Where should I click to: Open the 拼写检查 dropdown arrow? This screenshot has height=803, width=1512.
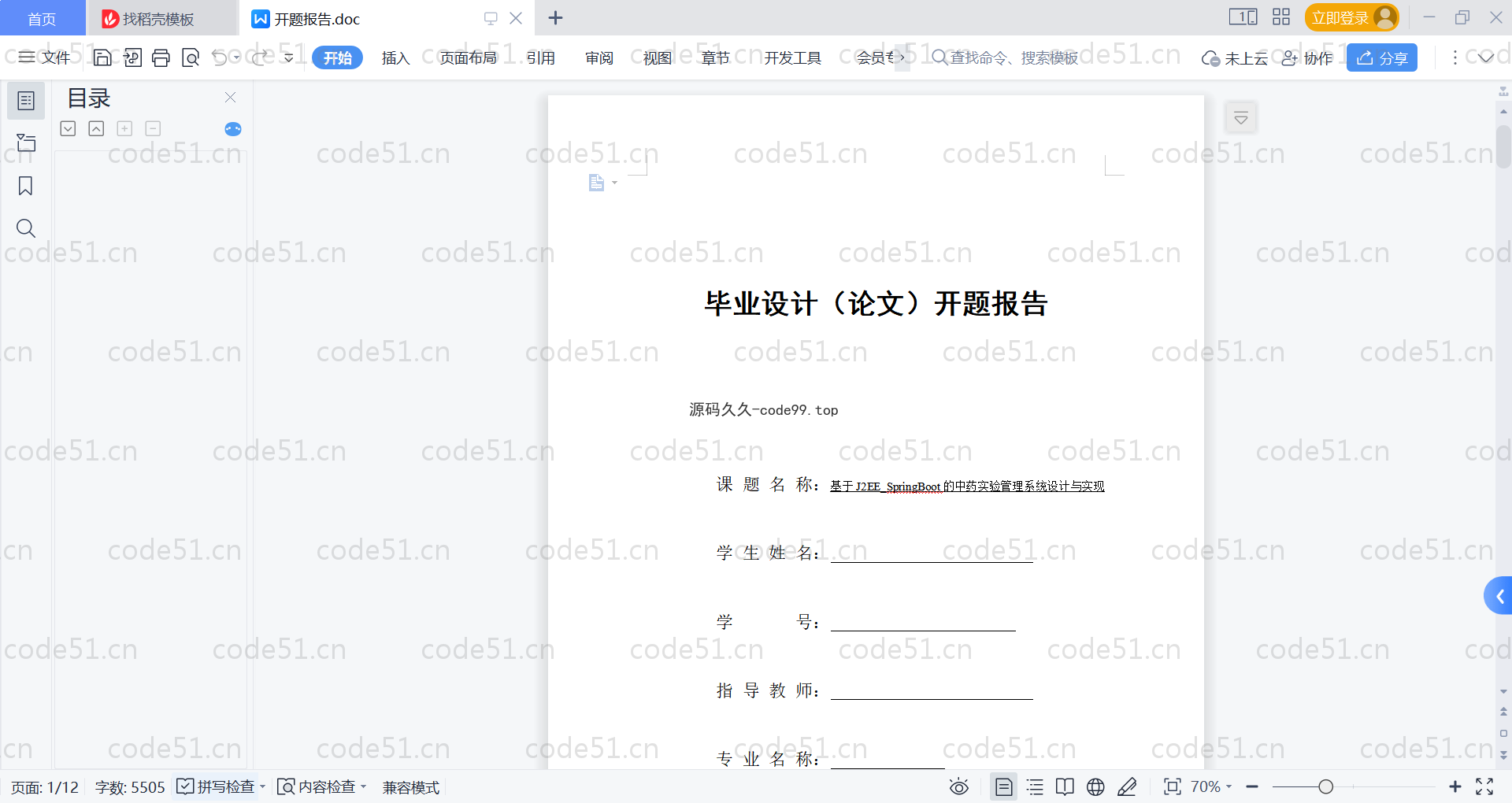coord(263,786)
